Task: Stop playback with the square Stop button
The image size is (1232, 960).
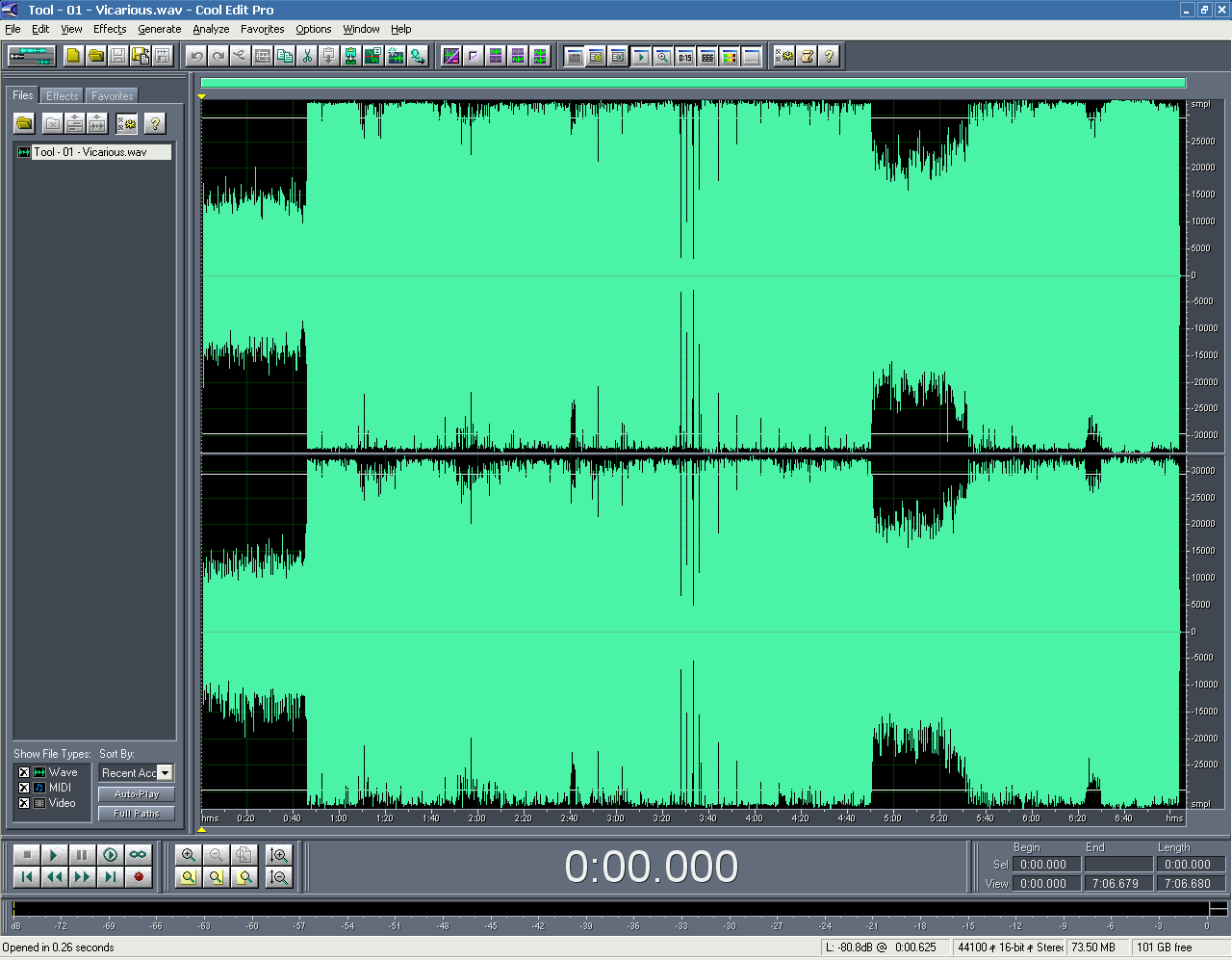Action: tap(27, 855)
